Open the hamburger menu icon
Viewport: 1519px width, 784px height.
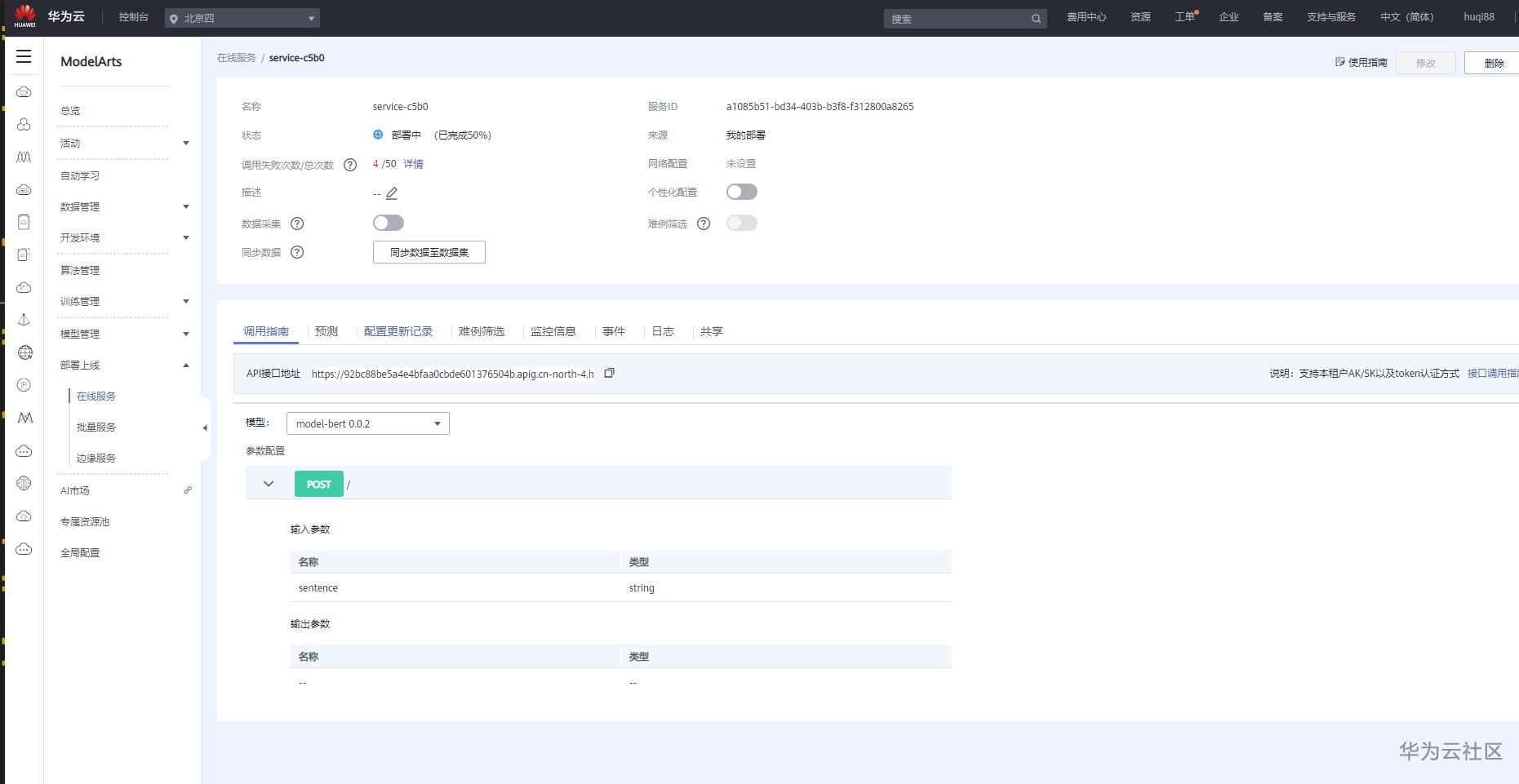pyautogui.click(x=24, y=56)
